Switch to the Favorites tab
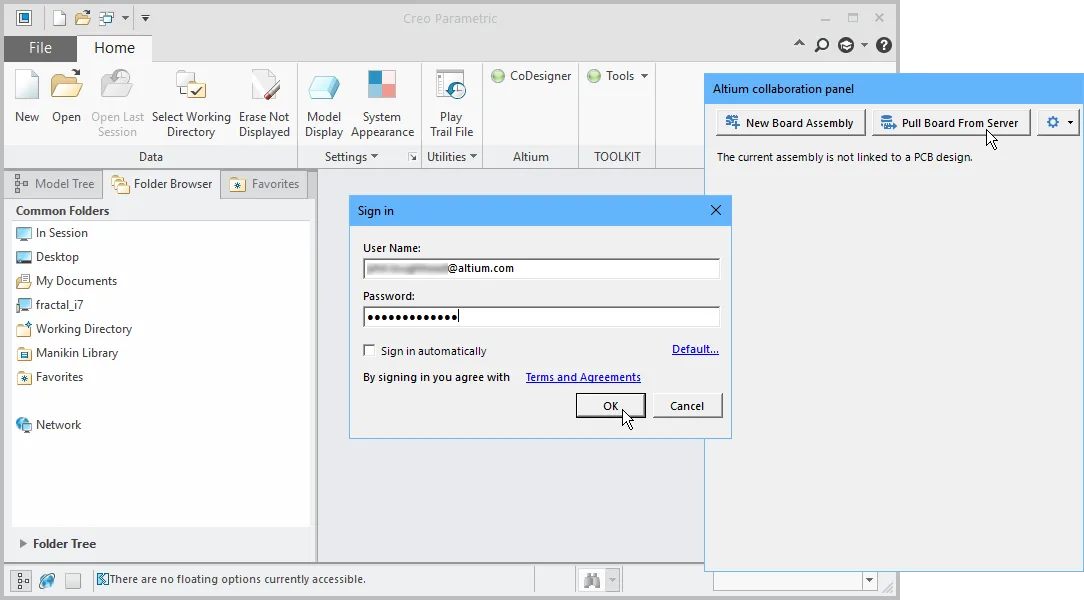This screenshot has height=600, width=1084. (265, 184)
